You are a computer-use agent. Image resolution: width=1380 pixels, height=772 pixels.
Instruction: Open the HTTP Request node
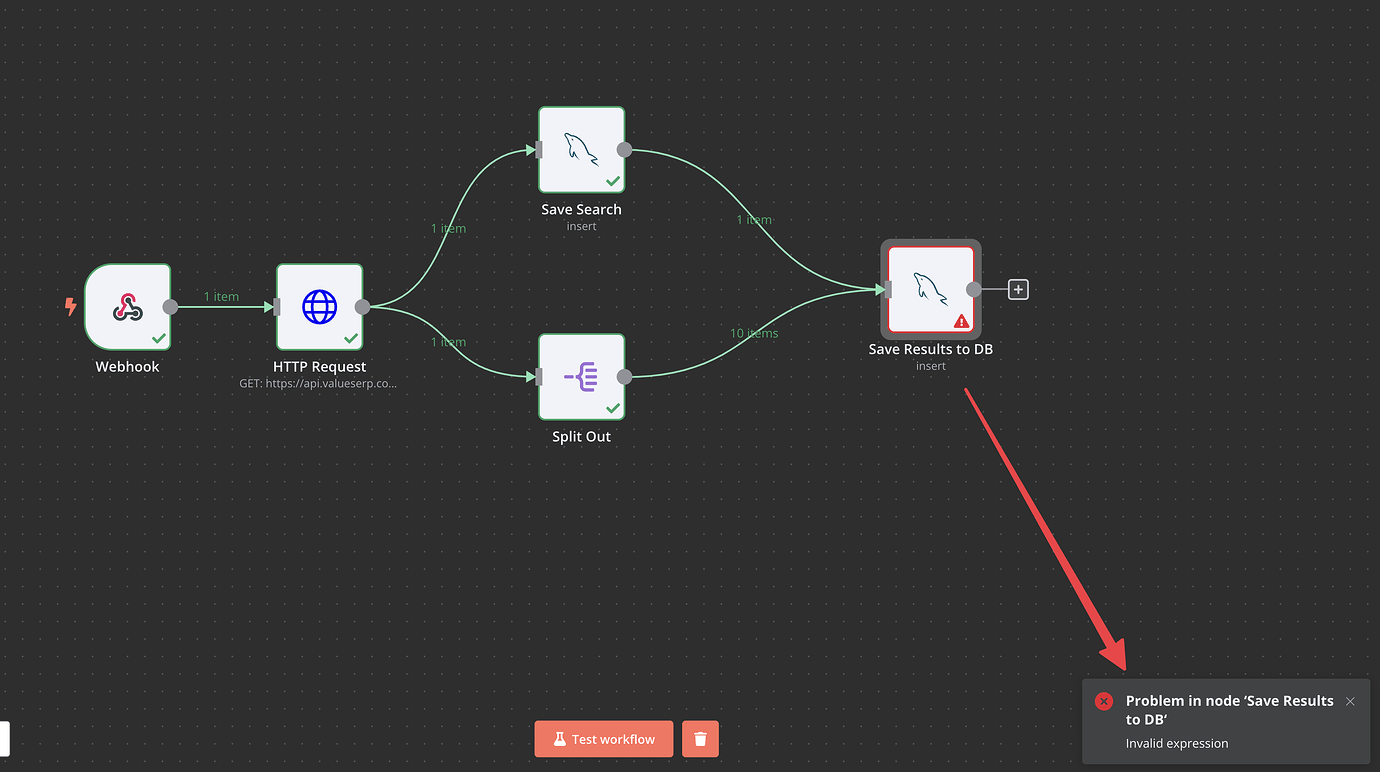(320, 306)
